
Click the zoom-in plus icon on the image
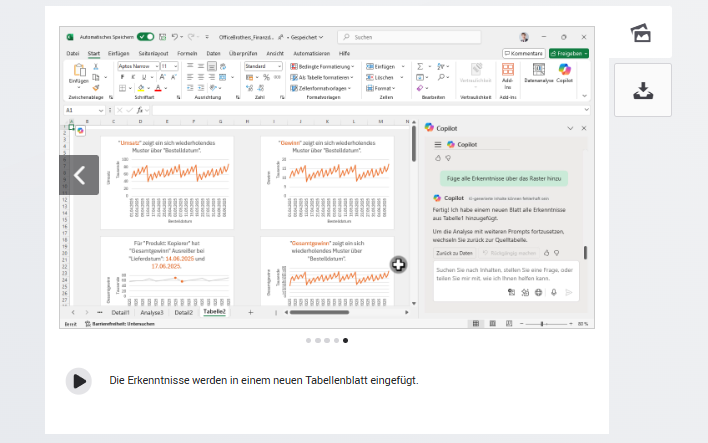pos(398,265)
